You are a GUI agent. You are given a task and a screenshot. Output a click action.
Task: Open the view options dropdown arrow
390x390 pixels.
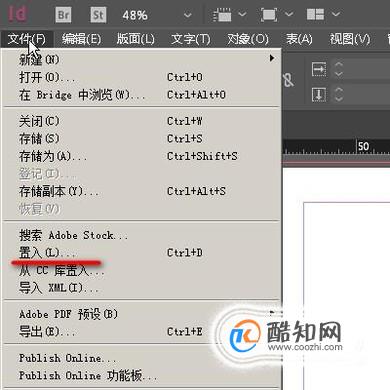tap(242, 14)
